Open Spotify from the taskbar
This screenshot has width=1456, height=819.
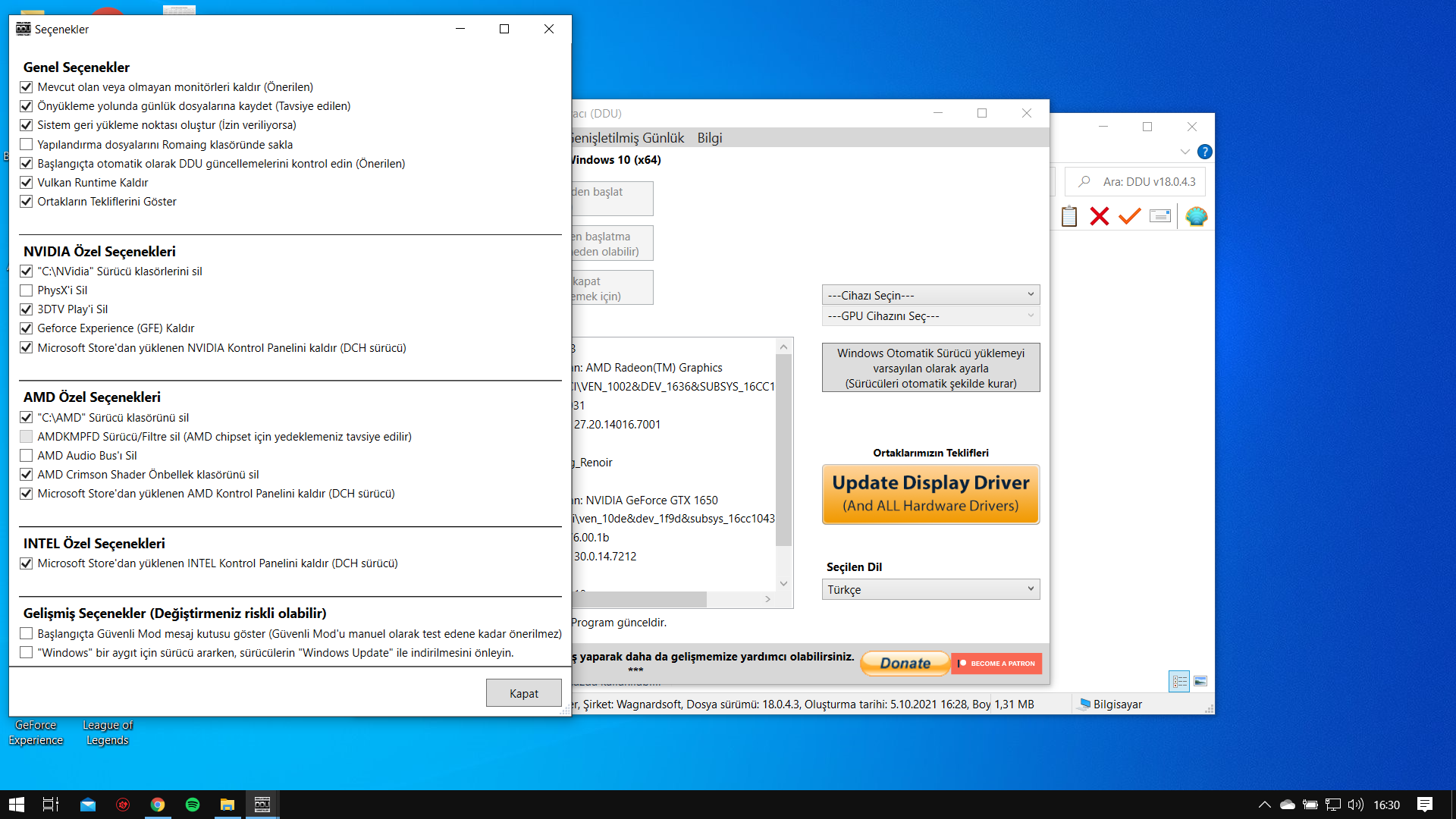click(x=193, y=805)
